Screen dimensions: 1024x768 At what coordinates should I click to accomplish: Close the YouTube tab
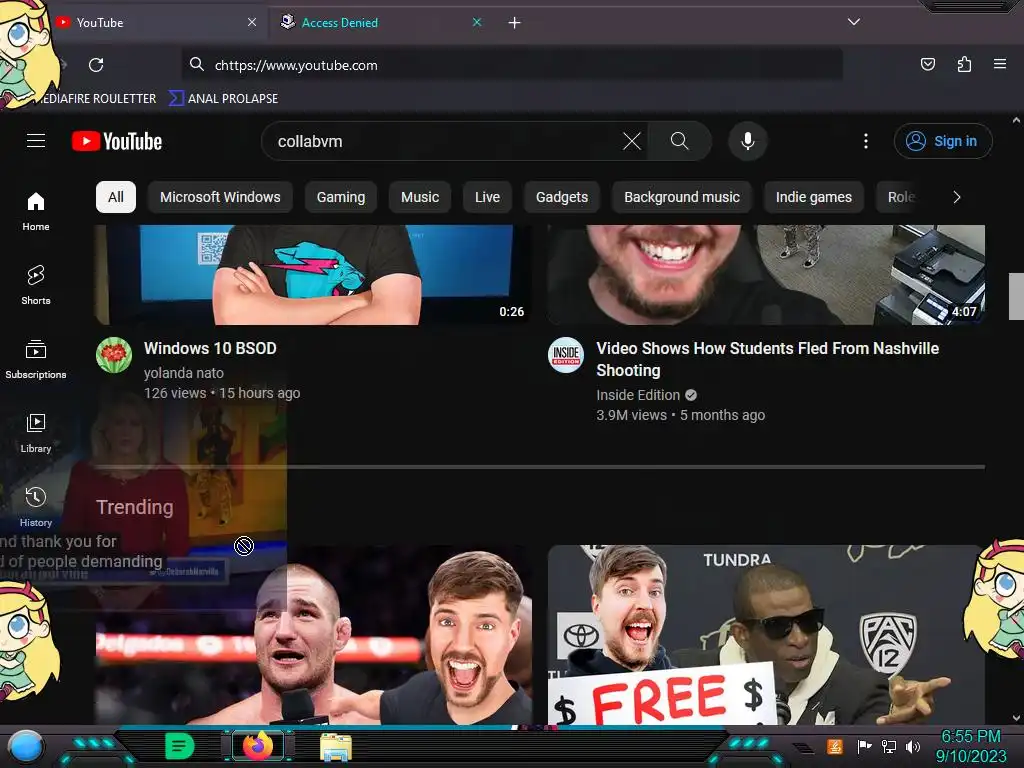tap(252, 22)
